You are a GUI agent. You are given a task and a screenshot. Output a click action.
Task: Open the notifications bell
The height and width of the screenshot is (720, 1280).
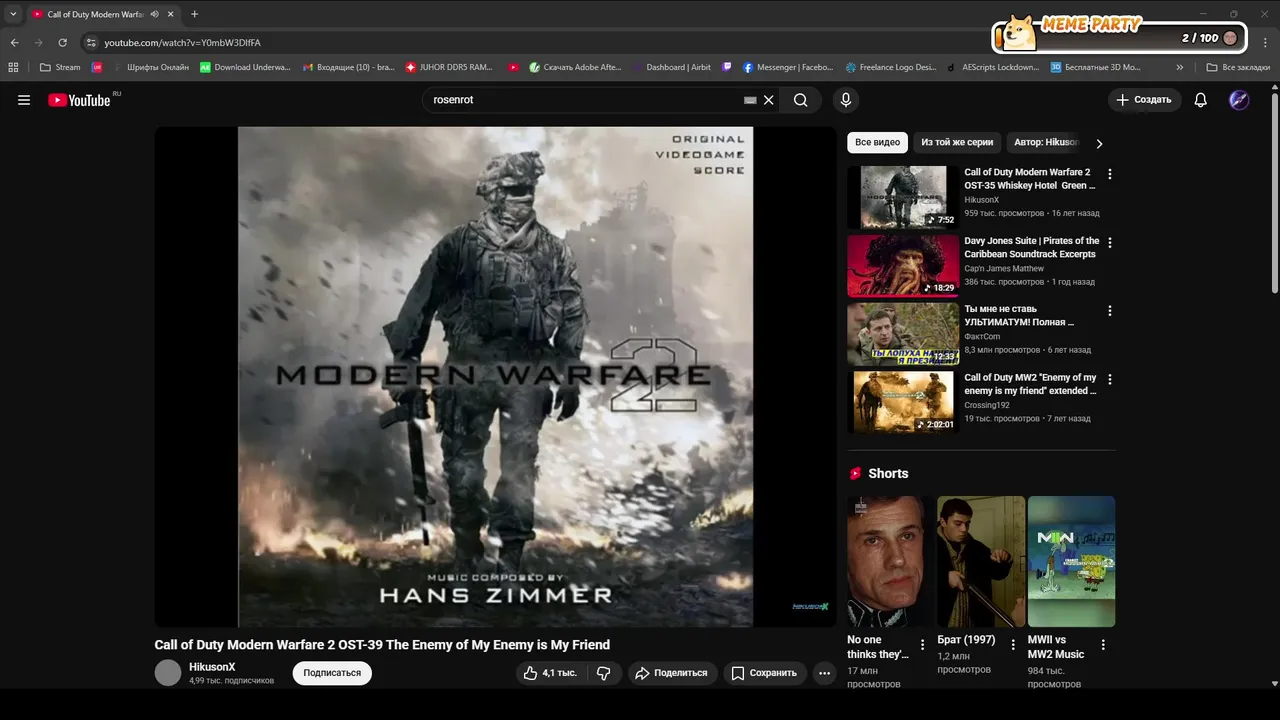coord(1201,100)
